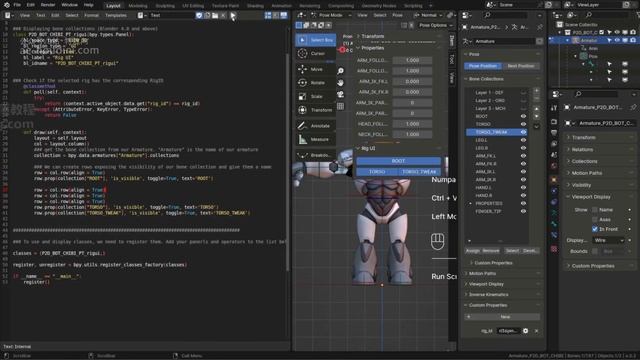This screenshot has width=640, height=360.
Task: Open the Pose Mode dropdown
Action: 331,15
